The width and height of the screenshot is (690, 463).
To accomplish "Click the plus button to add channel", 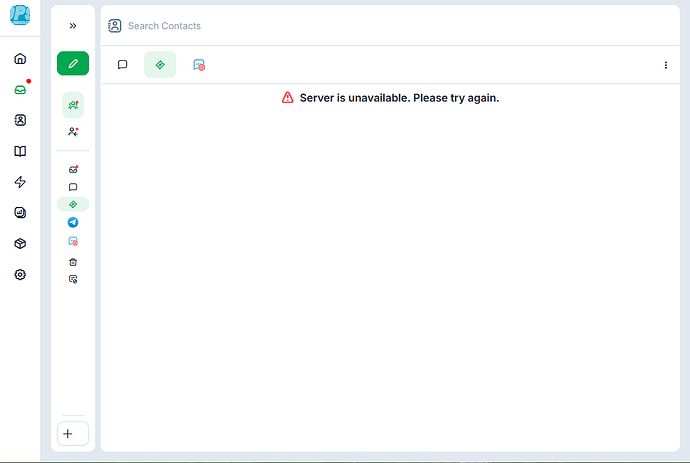I will pyautogui.click(x=73, y=434).
